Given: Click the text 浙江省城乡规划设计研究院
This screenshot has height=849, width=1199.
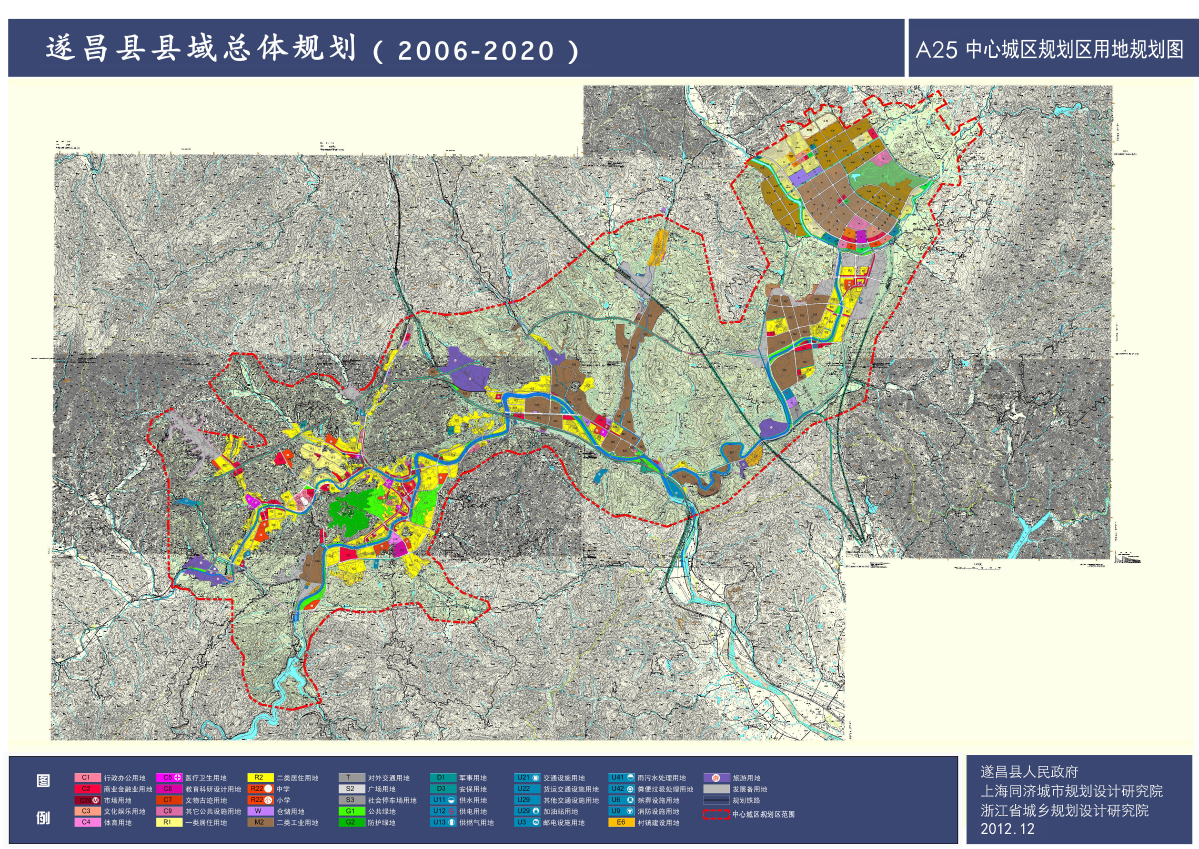Looking at the screenshot, I should point(1064,810).
